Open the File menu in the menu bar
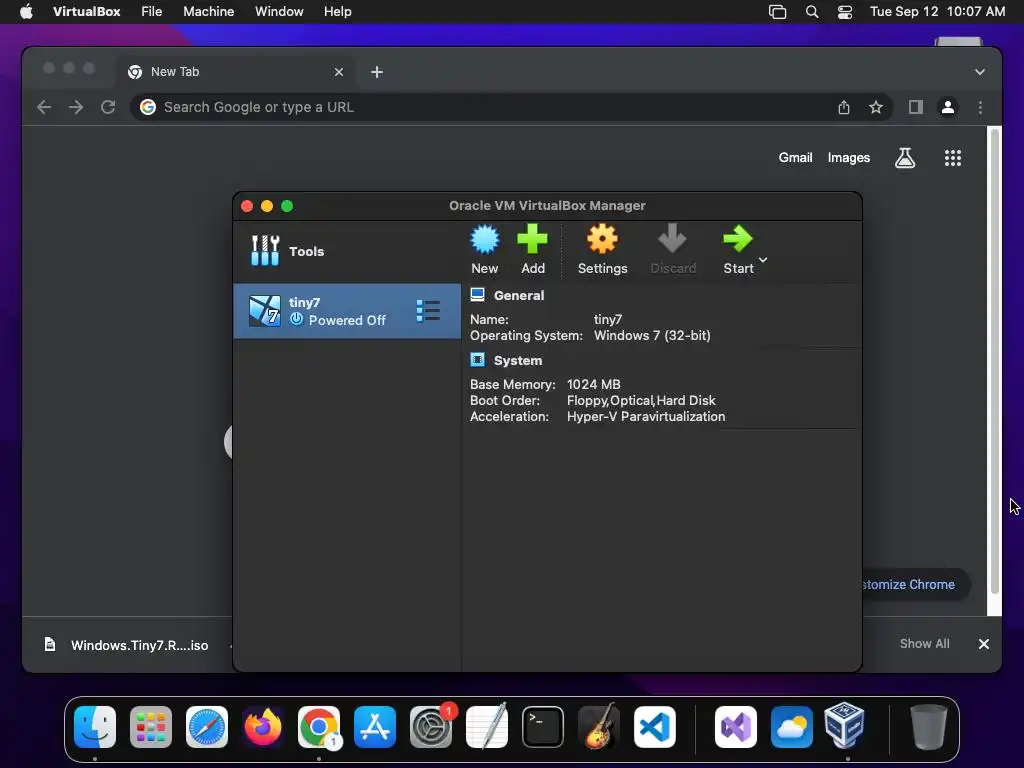 152,12
